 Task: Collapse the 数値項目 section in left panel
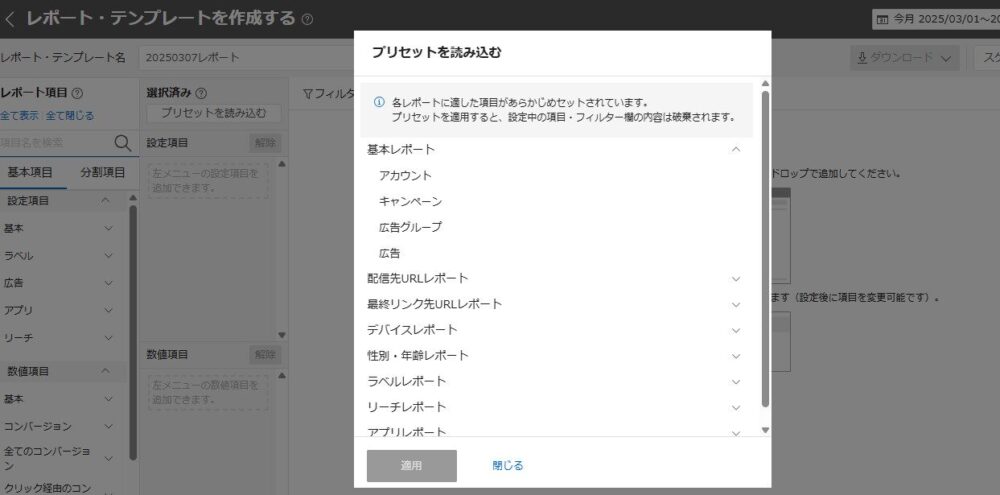[106, 371]
